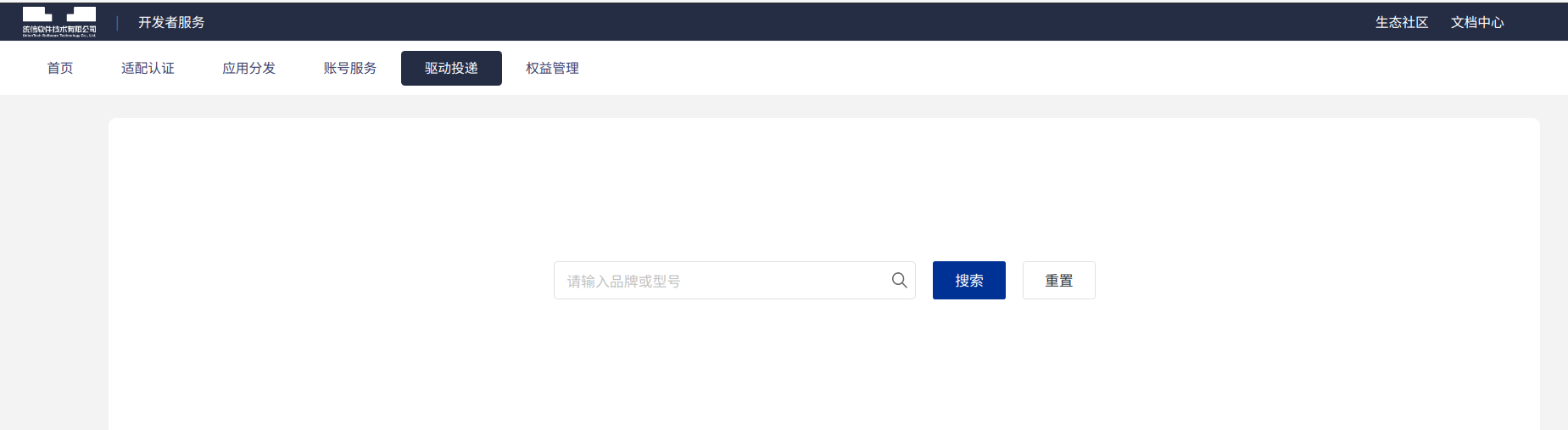Click the company name text under logo

[x=59, y=30]
